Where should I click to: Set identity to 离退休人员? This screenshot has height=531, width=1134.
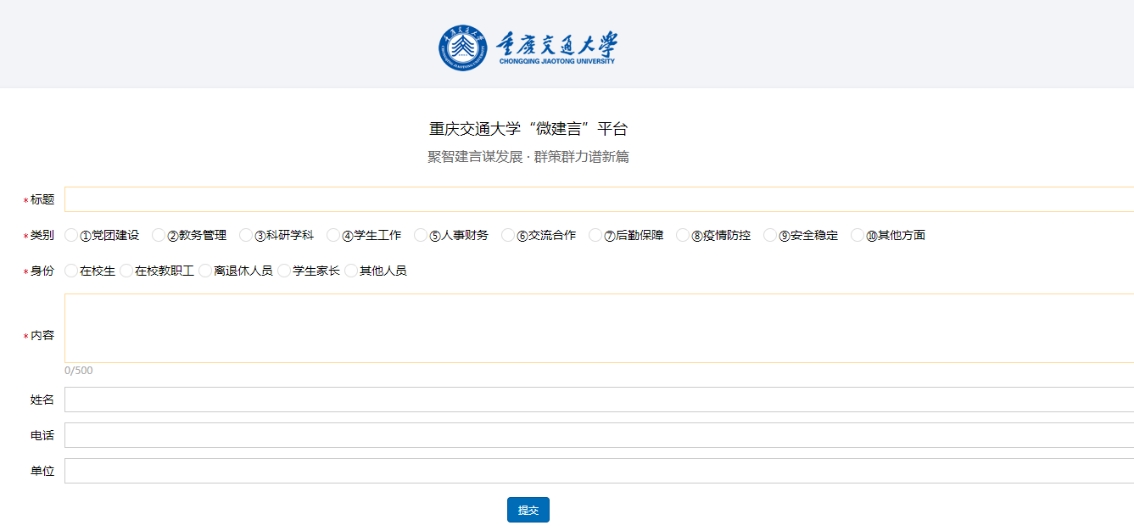tap(205, 271)
